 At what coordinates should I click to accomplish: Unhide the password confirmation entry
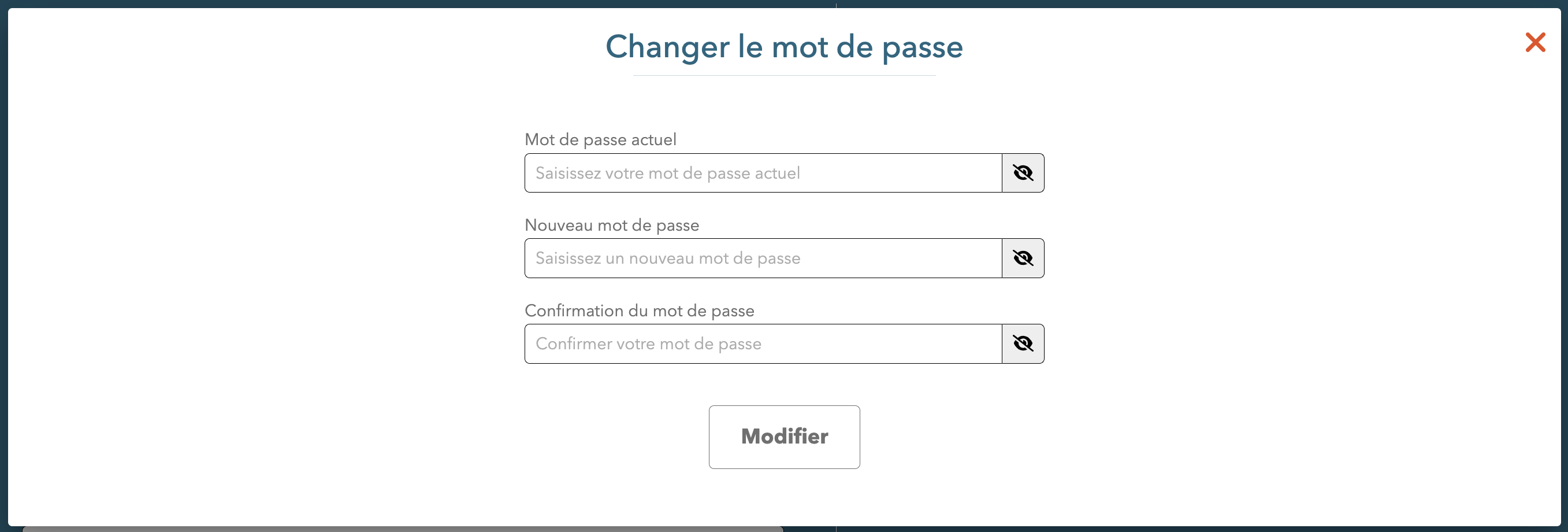tap(1023, 343)
